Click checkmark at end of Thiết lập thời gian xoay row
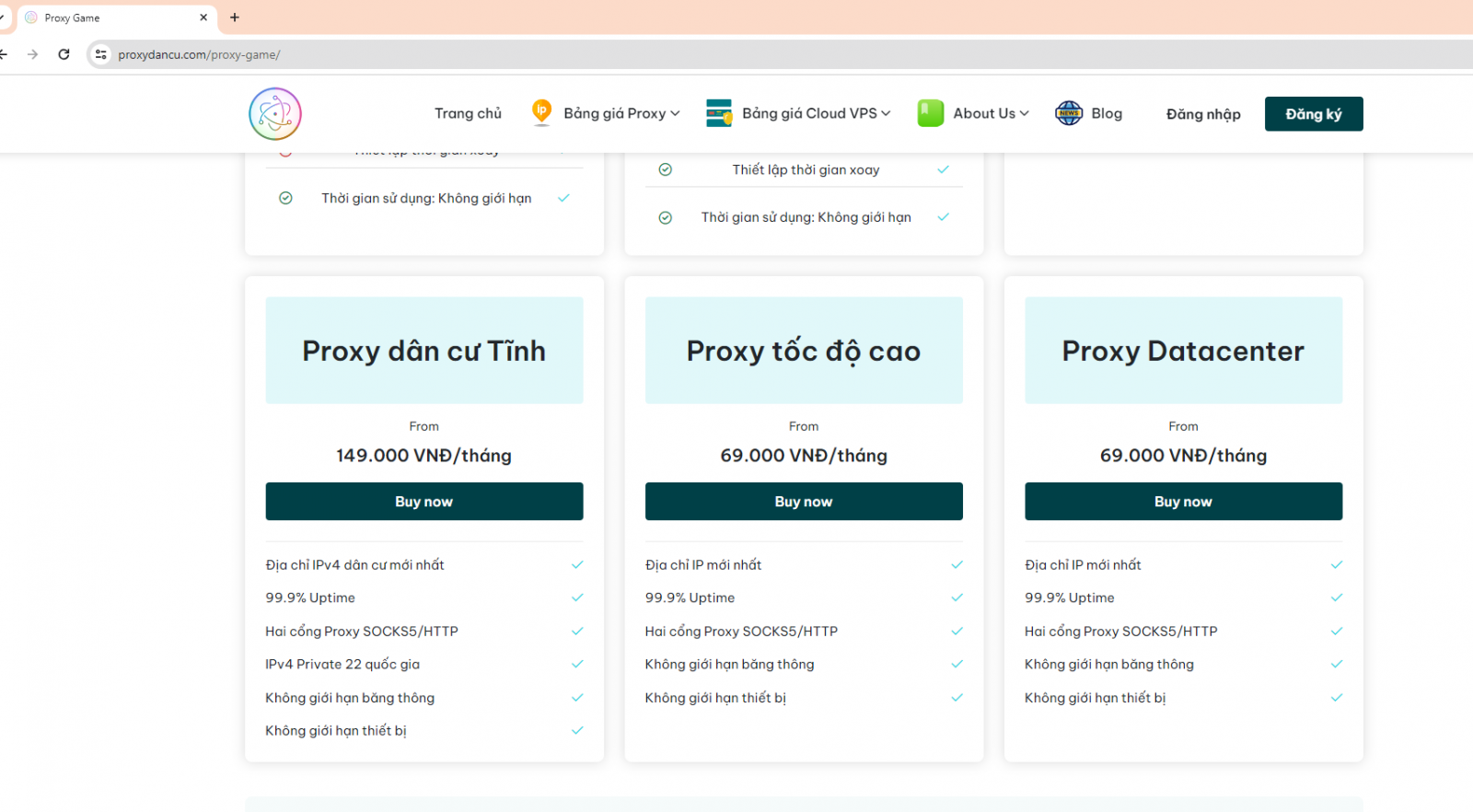 (x=943, y=169)
